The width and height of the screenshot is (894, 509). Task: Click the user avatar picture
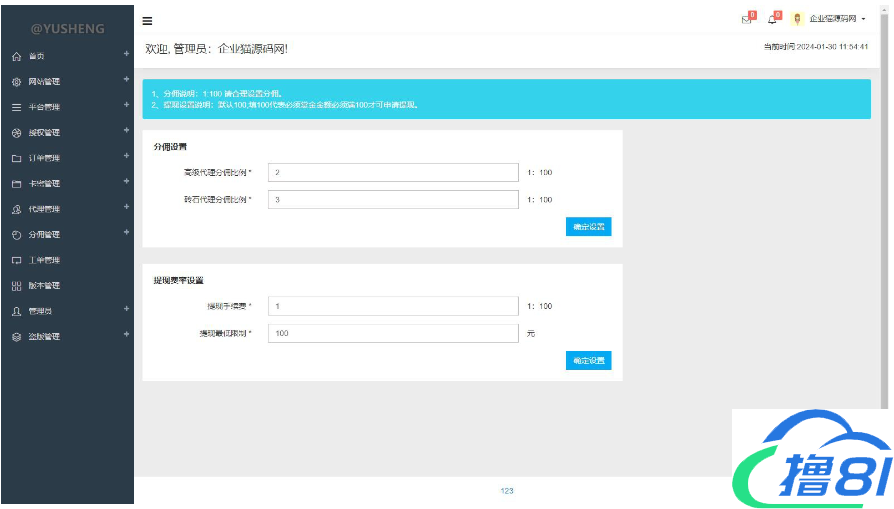coord(797,19)
